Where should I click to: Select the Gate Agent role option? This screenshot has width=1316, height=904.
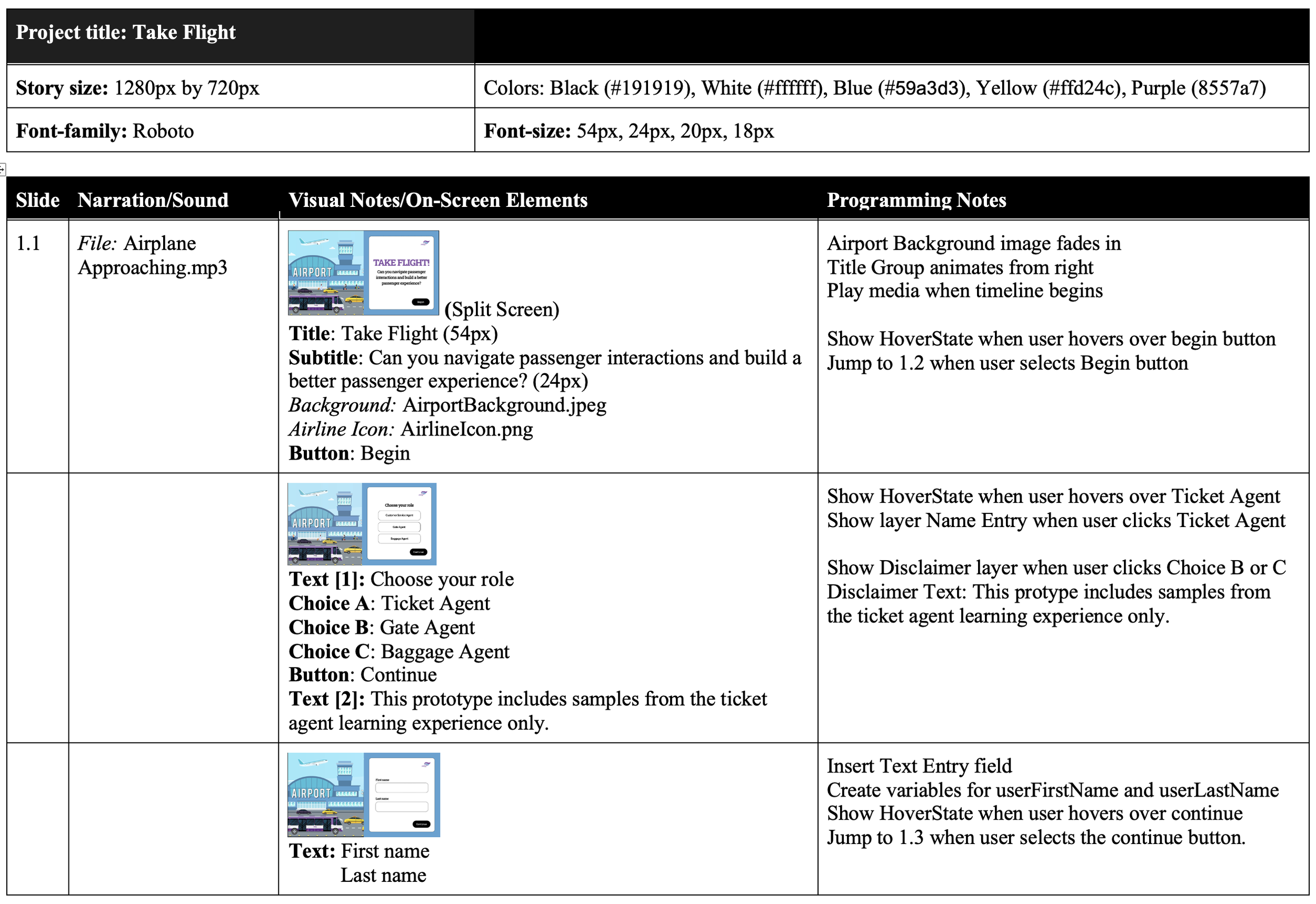coord(400,528)
